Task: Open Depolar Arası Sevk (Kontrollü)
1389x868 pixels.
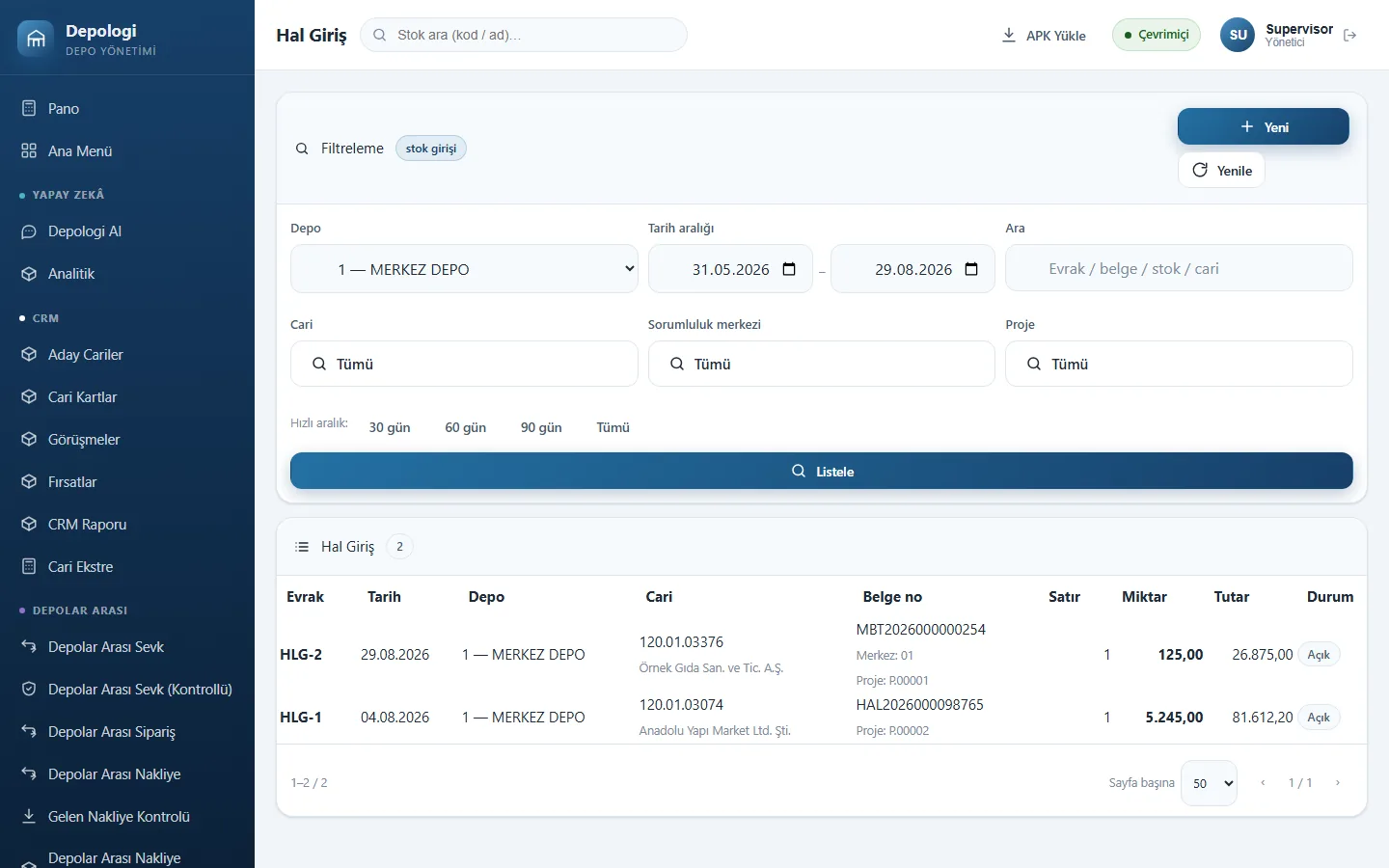Action: pos(127,690)
